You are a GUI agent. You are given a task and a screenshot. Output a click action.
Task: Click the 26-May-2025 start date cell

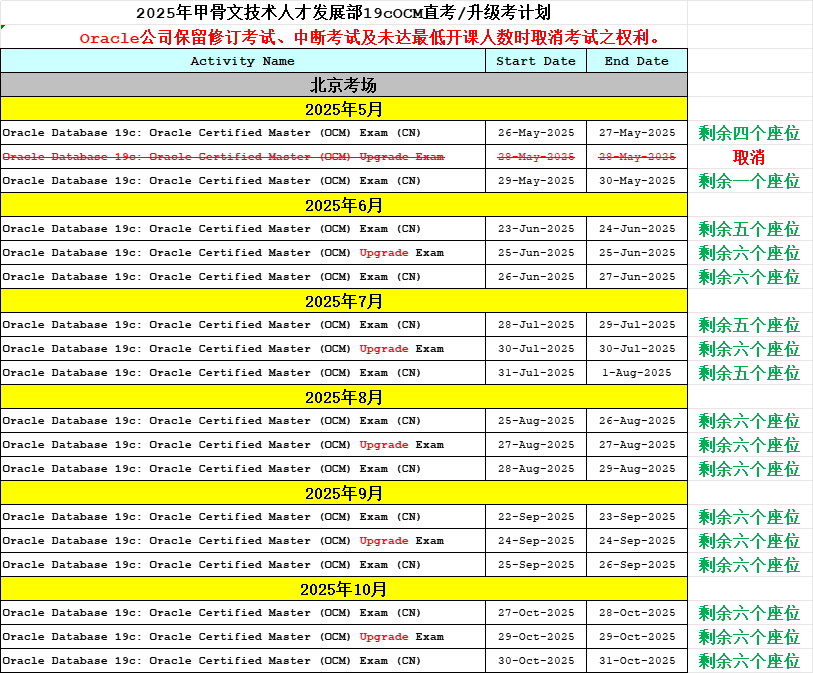536,133
